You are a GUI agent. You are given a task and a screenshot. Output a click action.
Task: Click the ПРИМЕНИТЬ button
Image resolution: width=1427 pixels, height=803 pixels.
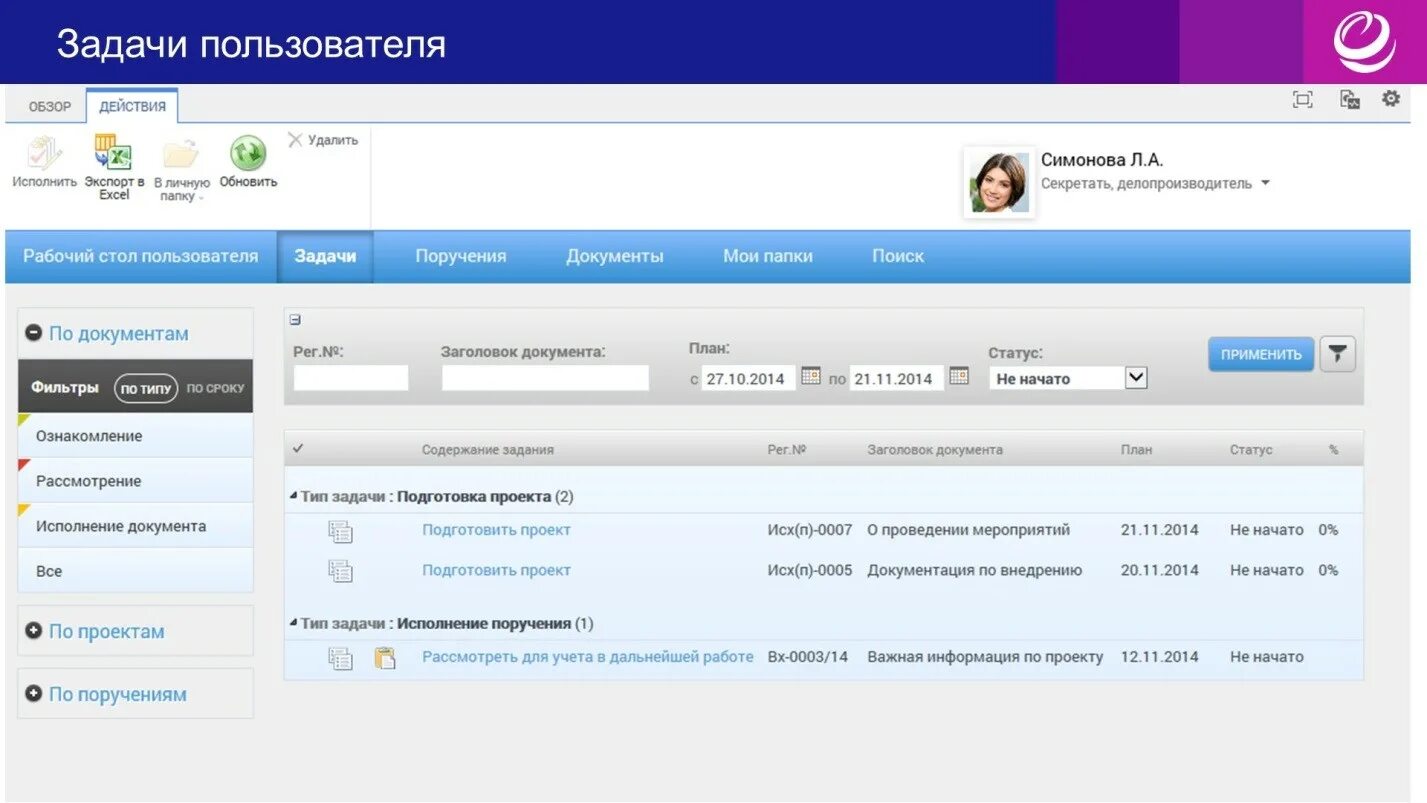pyautogui.click(x=1261, y=354)
